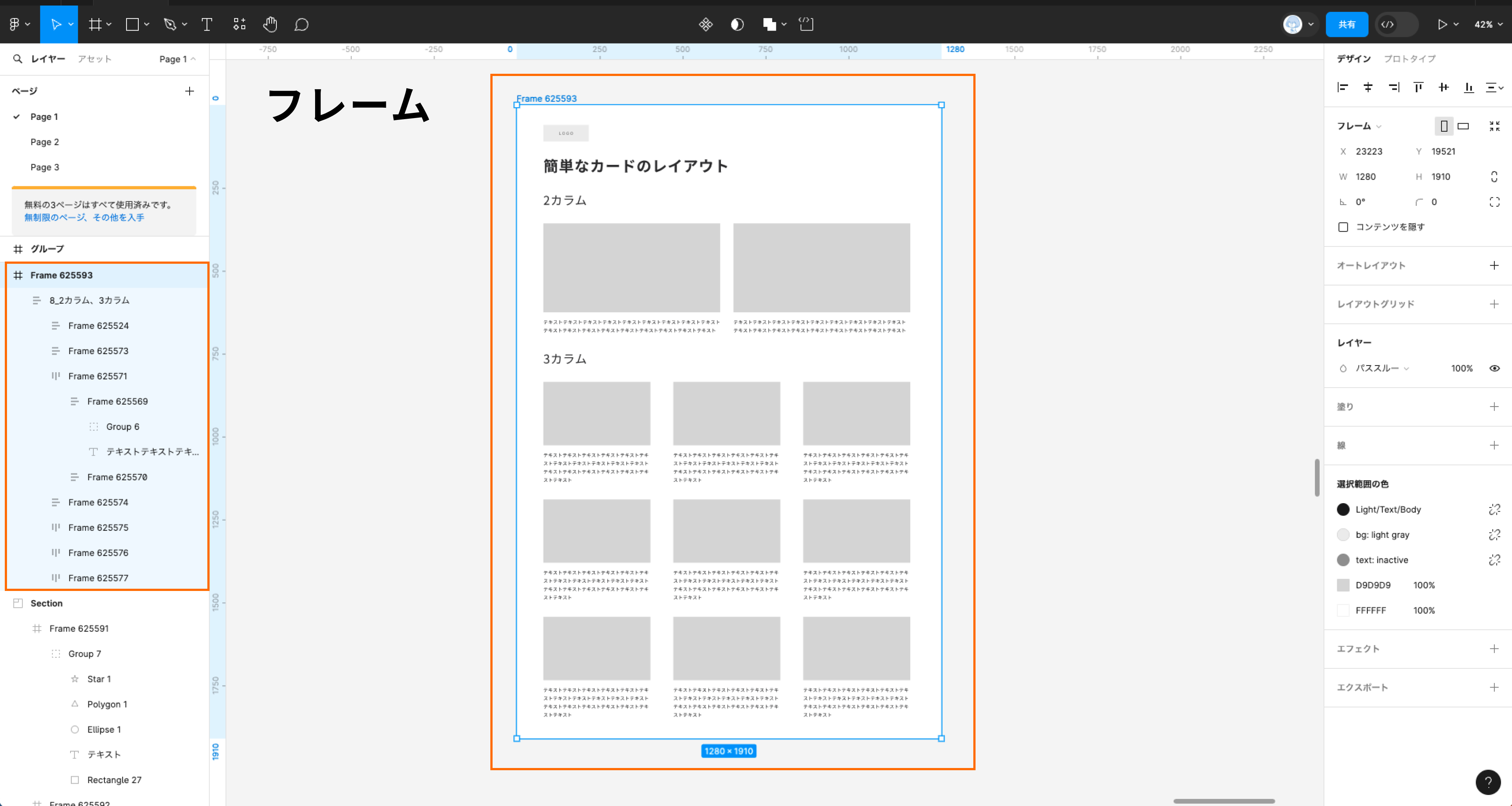
Task: Switch to the プロトタイプ tab
Action: click(x=1409, y=59)
